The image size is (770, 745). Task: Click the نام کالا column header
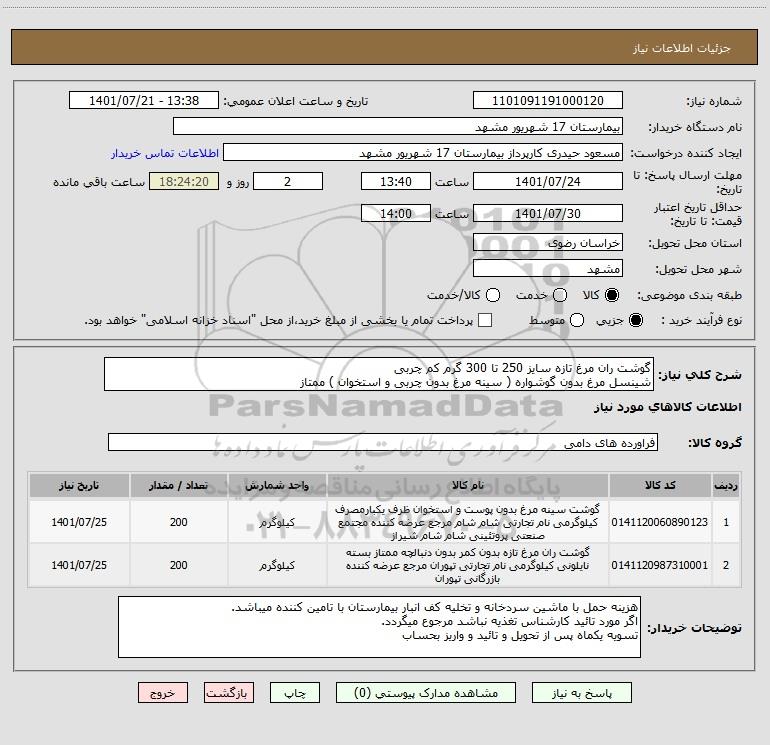(468, 486)
